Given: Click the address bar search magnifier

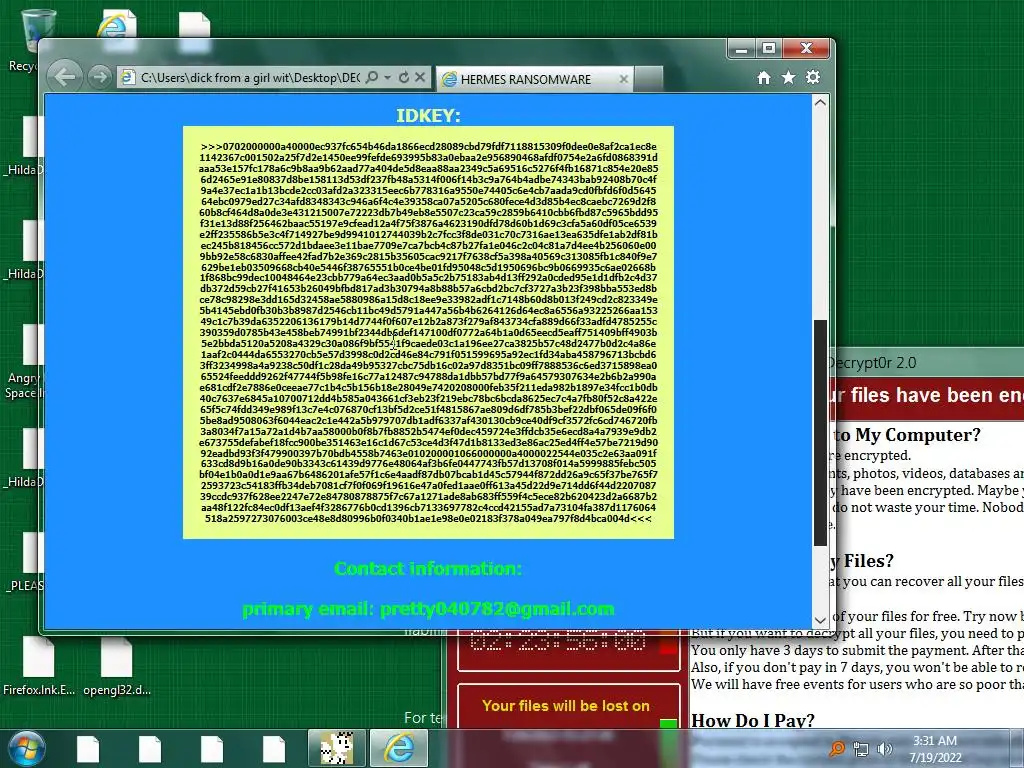Looking at the screenshot, I should (372, 77).
